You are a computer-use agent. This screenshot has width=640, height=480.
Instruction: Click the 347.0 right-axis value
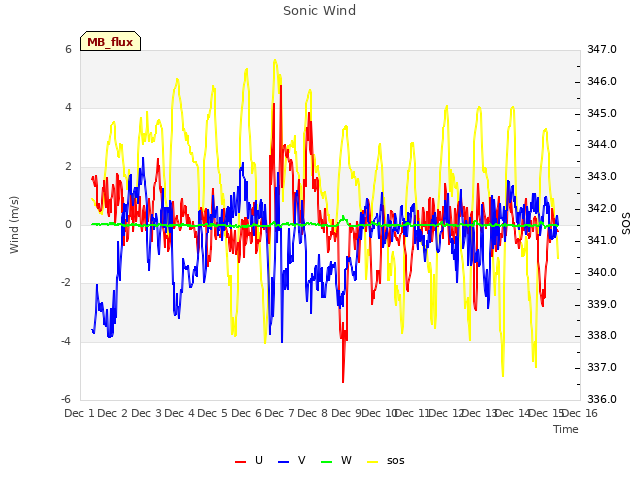[x=602, y=49]
